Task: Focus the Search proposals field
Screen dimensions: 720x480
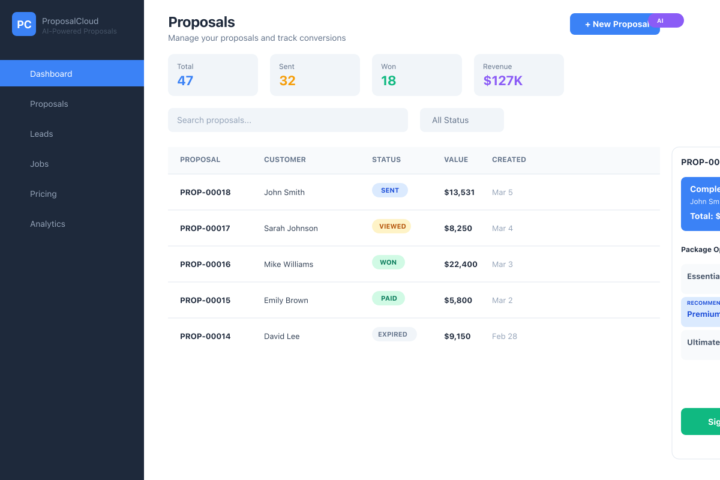Action: click(x=287, y=120)
